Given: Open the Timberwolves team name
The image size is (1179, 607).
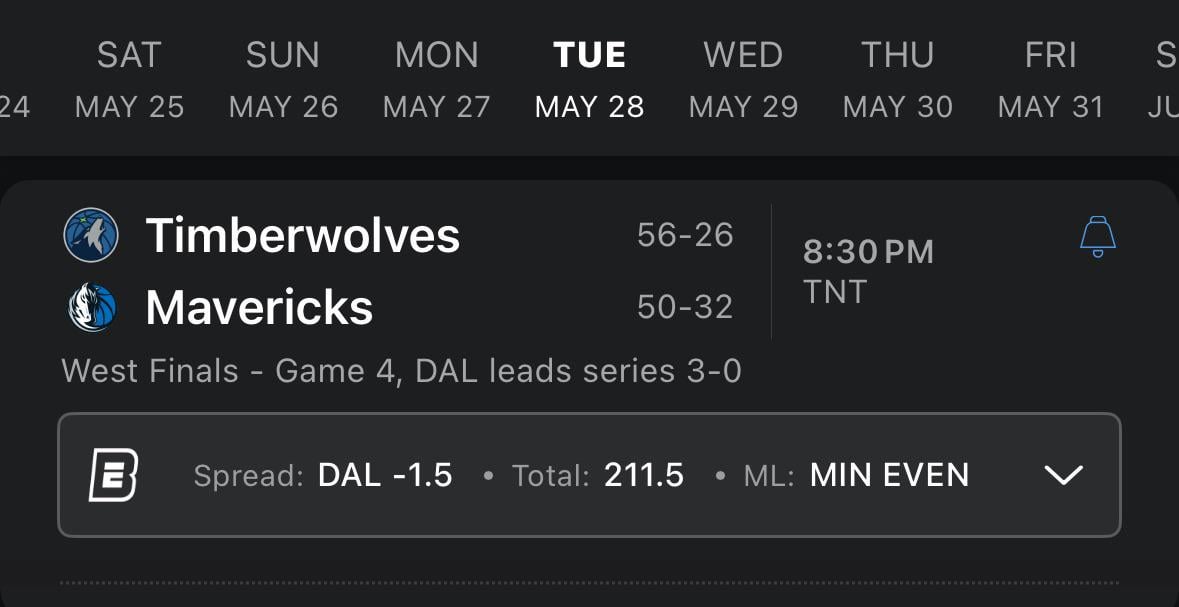Looking at the screenshot, I should pyautogui.click(x=303, y=236).
